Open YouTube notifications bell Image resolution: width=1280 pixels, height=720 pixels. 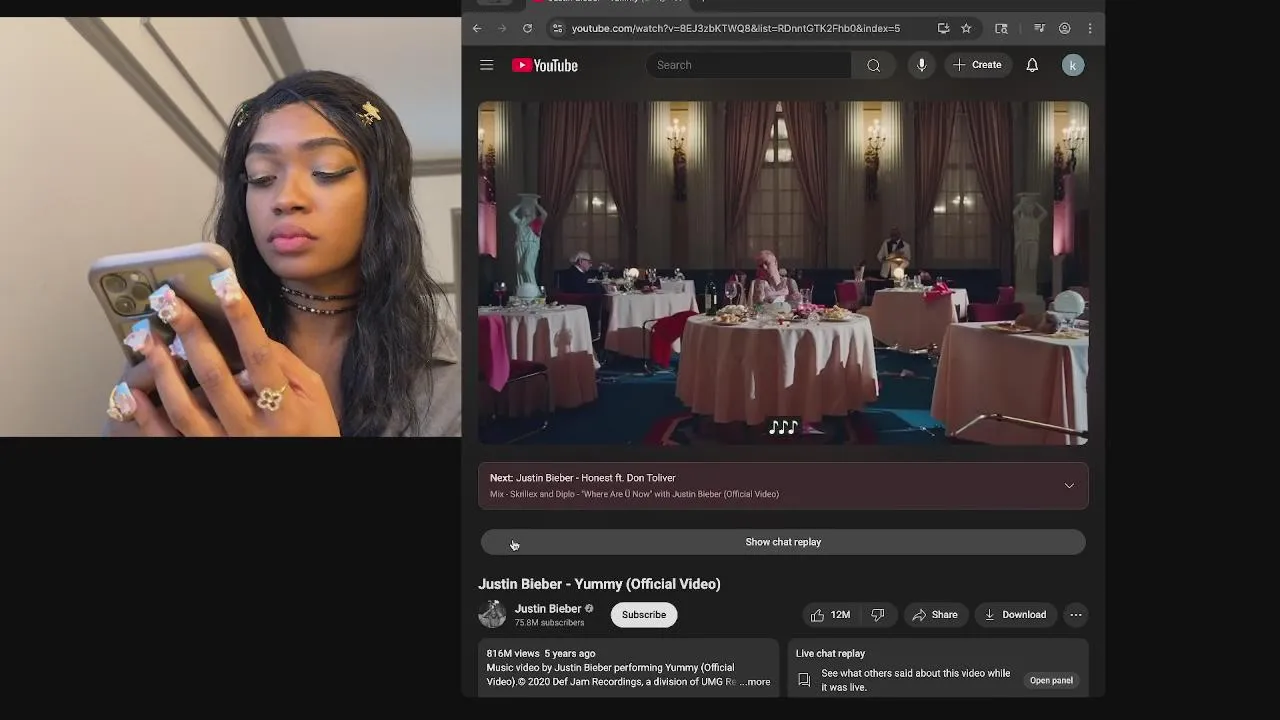(1032, 65)
